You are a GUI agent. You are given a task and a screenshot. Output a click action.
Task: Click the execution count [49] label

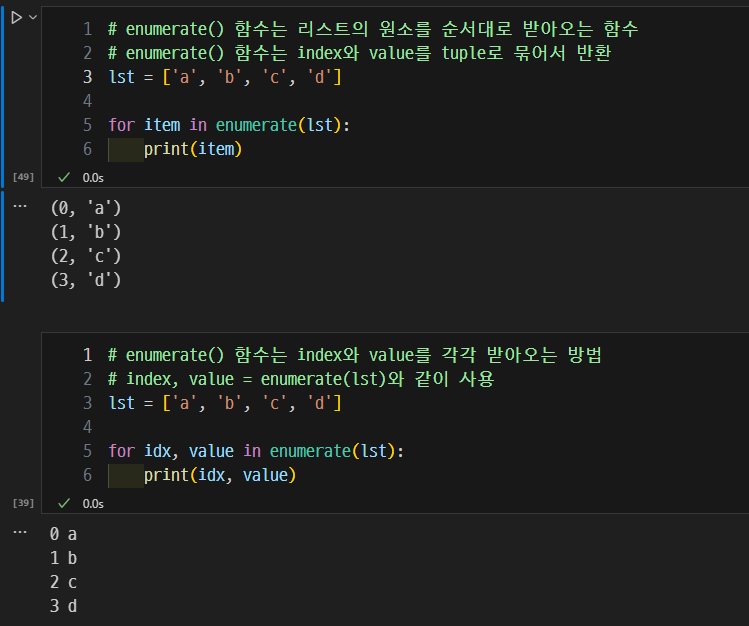coord(23,177)
